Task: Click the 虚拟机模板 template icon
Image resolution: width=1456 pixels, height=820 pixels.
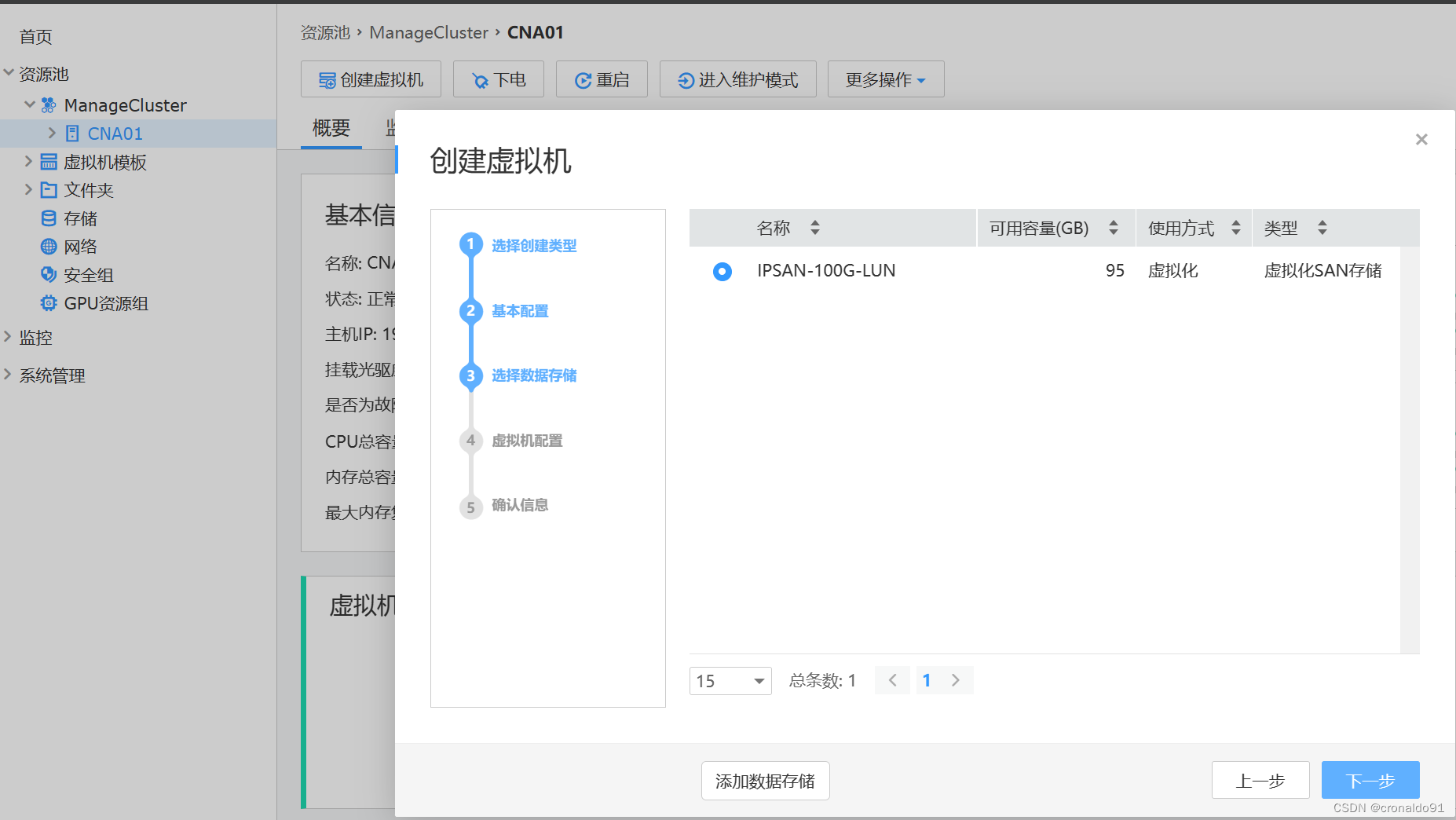Action: click(49, 162)
